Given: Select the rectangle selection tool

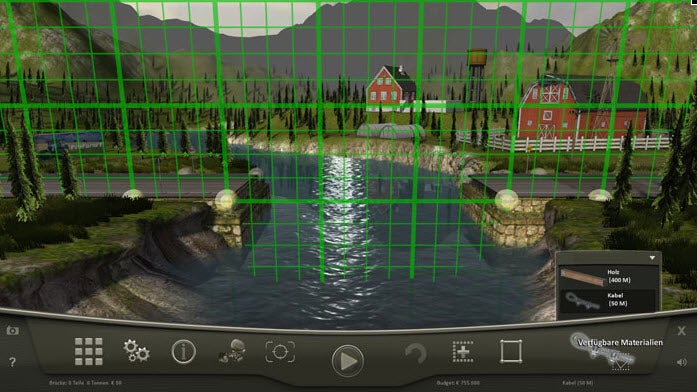Looking at the screenshot, I should [x=511, y=352].
